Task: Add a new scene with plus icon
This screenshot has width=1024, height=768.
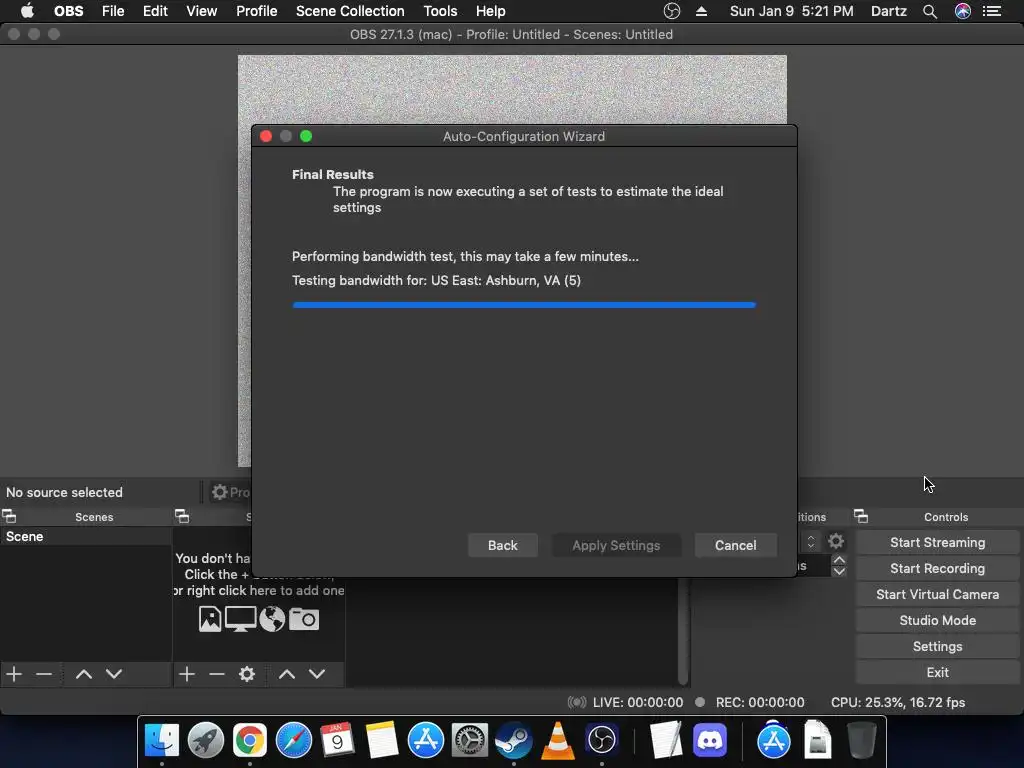Action: 14,673
